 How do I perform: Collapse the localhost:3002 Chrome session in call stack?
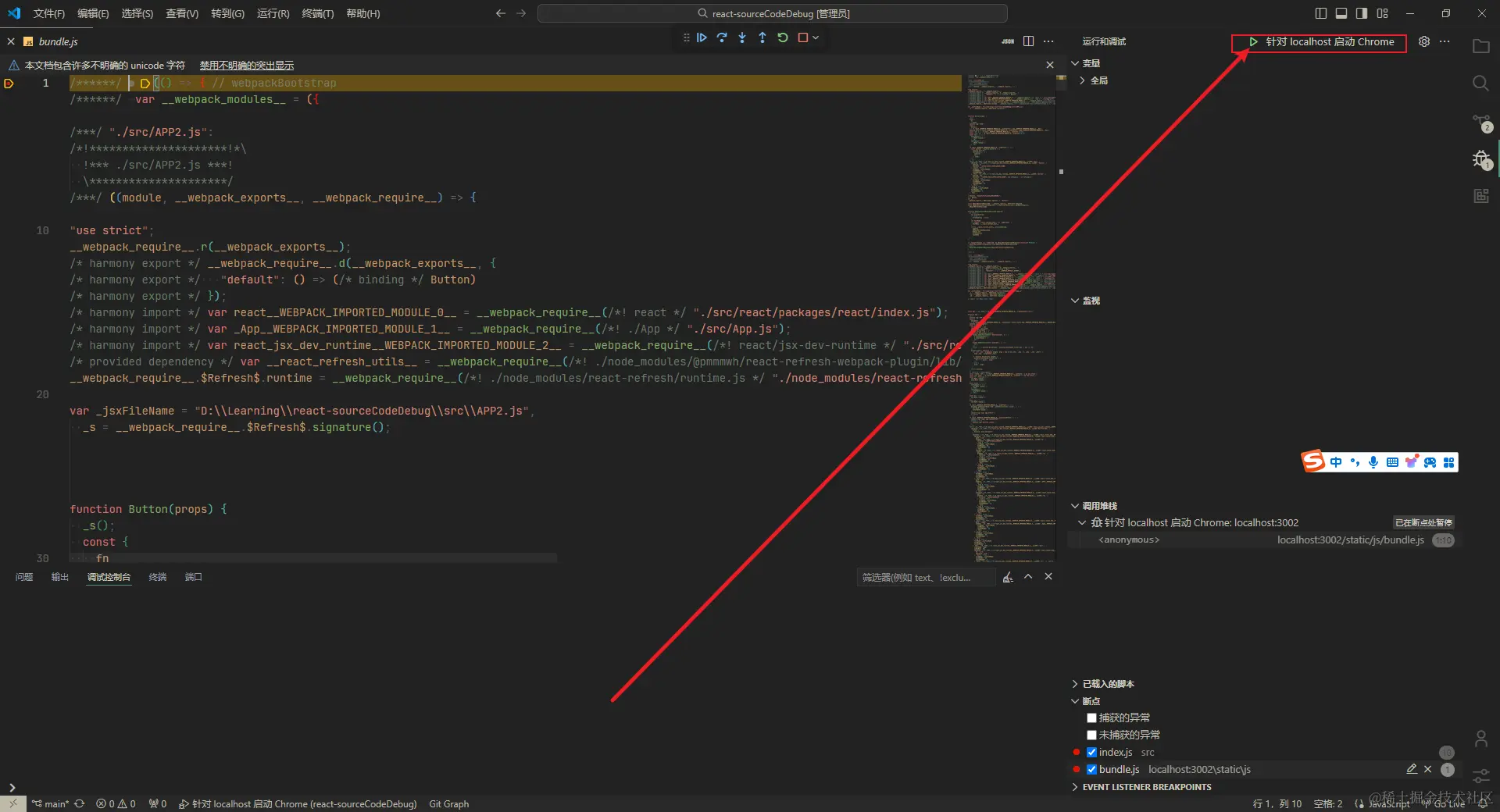click(x=1082, y=522)
